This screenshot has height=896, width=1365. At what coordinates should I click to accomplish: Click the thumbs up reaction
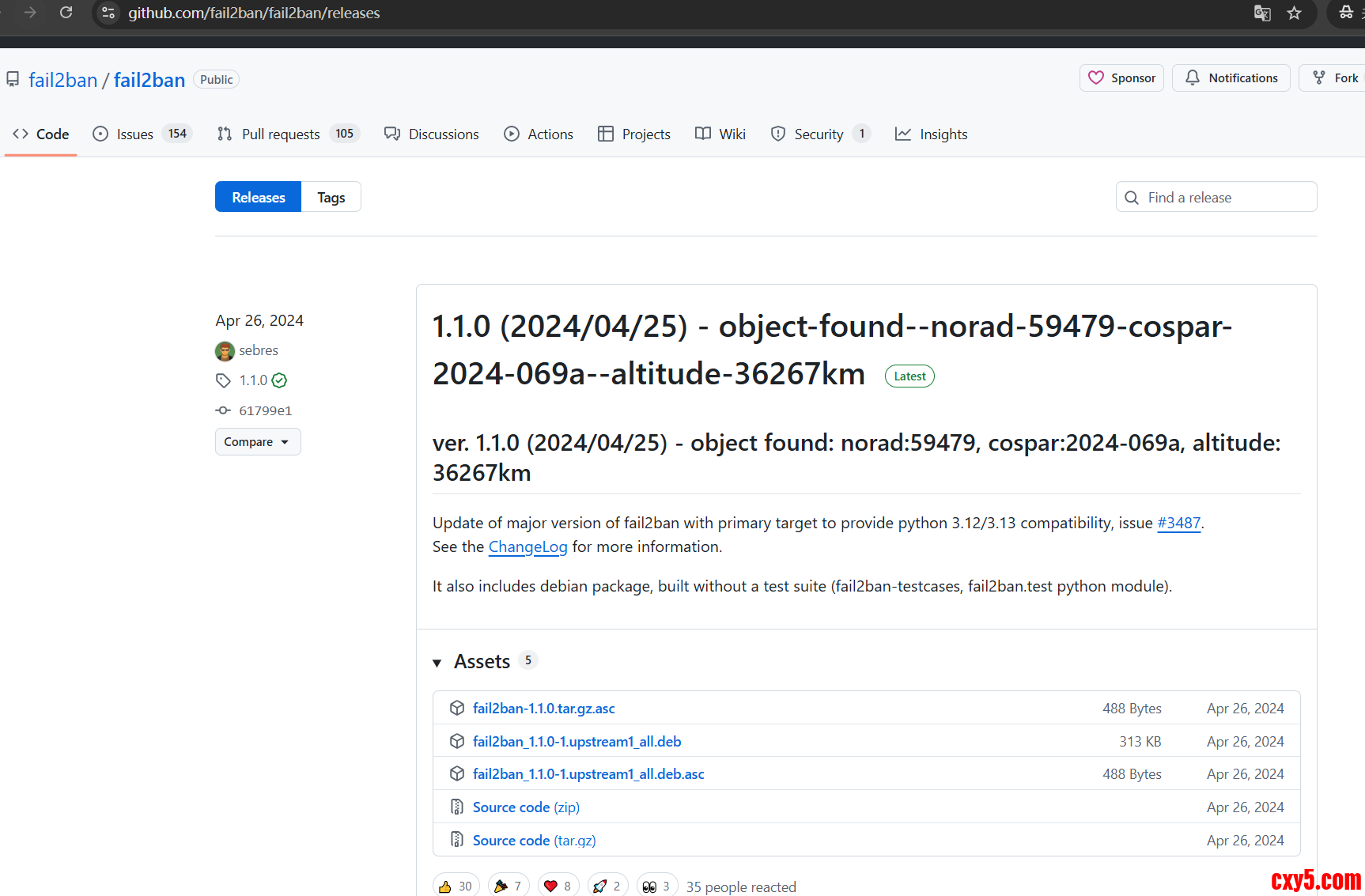tap(456, 886)
